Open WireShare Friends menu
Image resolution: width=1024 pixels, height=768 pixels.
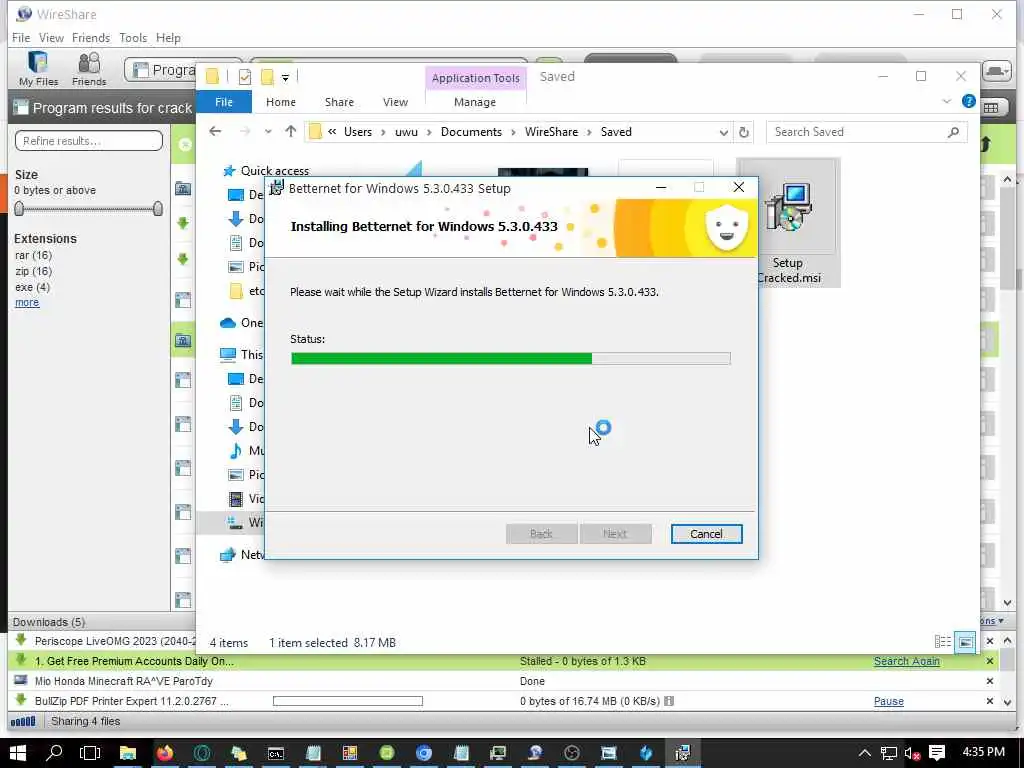(91, 38)
